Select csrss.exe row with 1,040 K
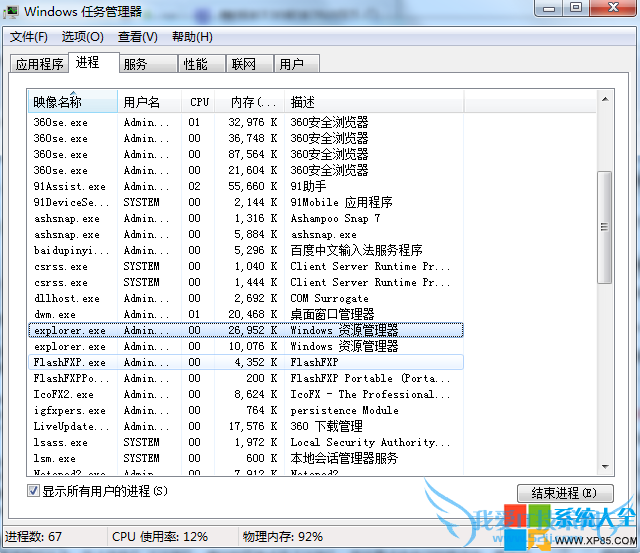The image size is (640, 553). [x=246, y=266]
